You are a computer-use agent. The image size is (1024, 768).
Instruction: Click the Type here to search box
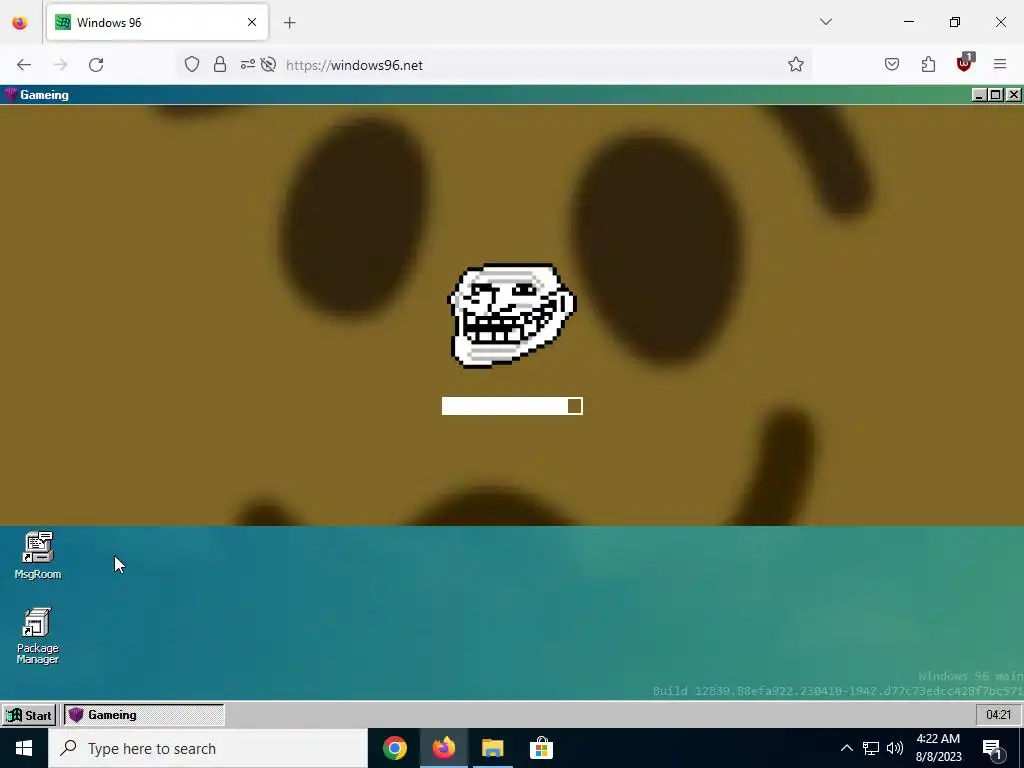pyautogui.click(x=208, y=748)
